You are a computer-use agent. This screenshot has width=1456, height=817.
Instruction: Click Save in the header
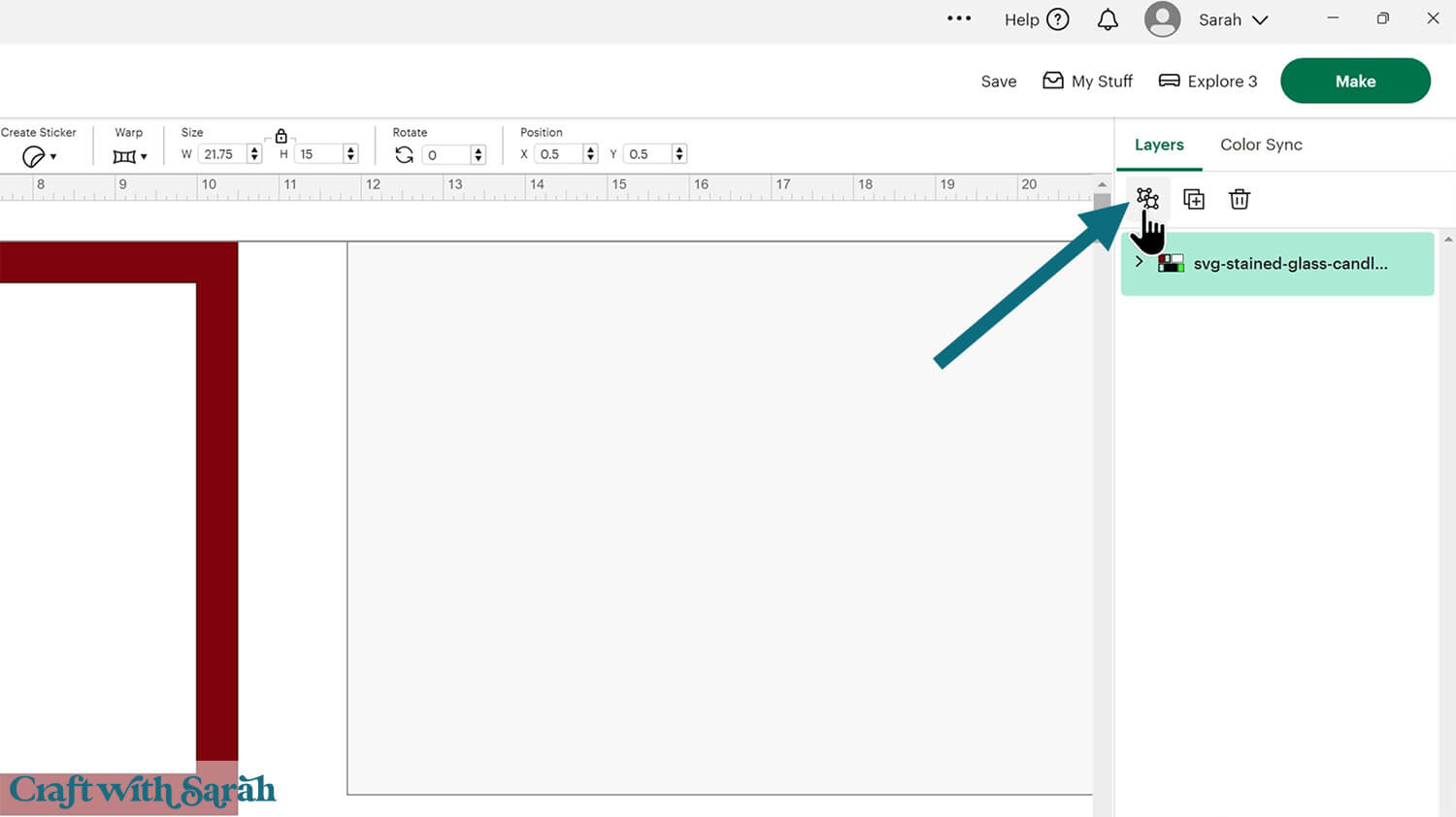pos(998,82)
